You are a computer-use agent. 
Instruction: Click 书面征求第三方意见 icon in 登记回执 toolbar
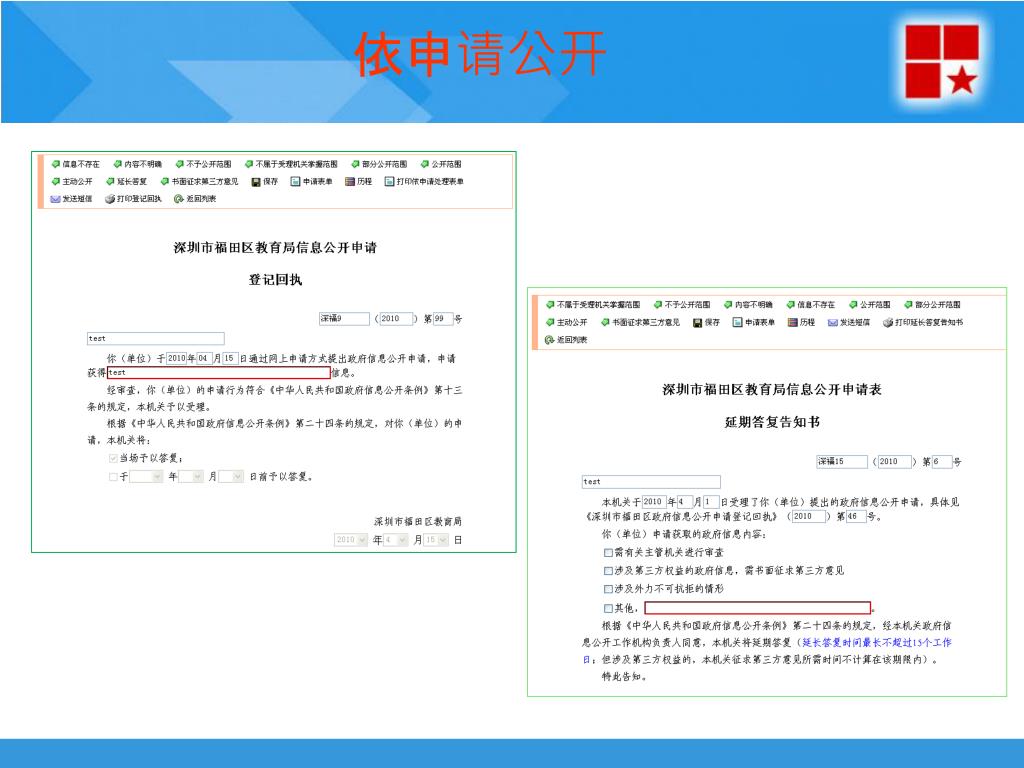click(165, 181)
